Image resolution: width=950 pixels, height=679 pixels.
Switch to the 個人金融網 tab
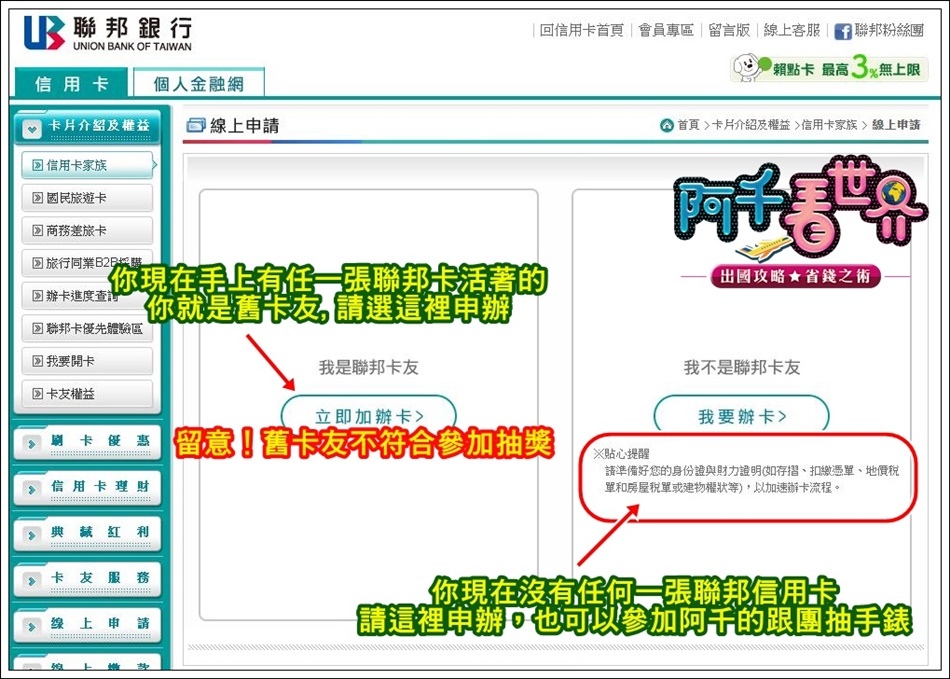pos(199,83)
